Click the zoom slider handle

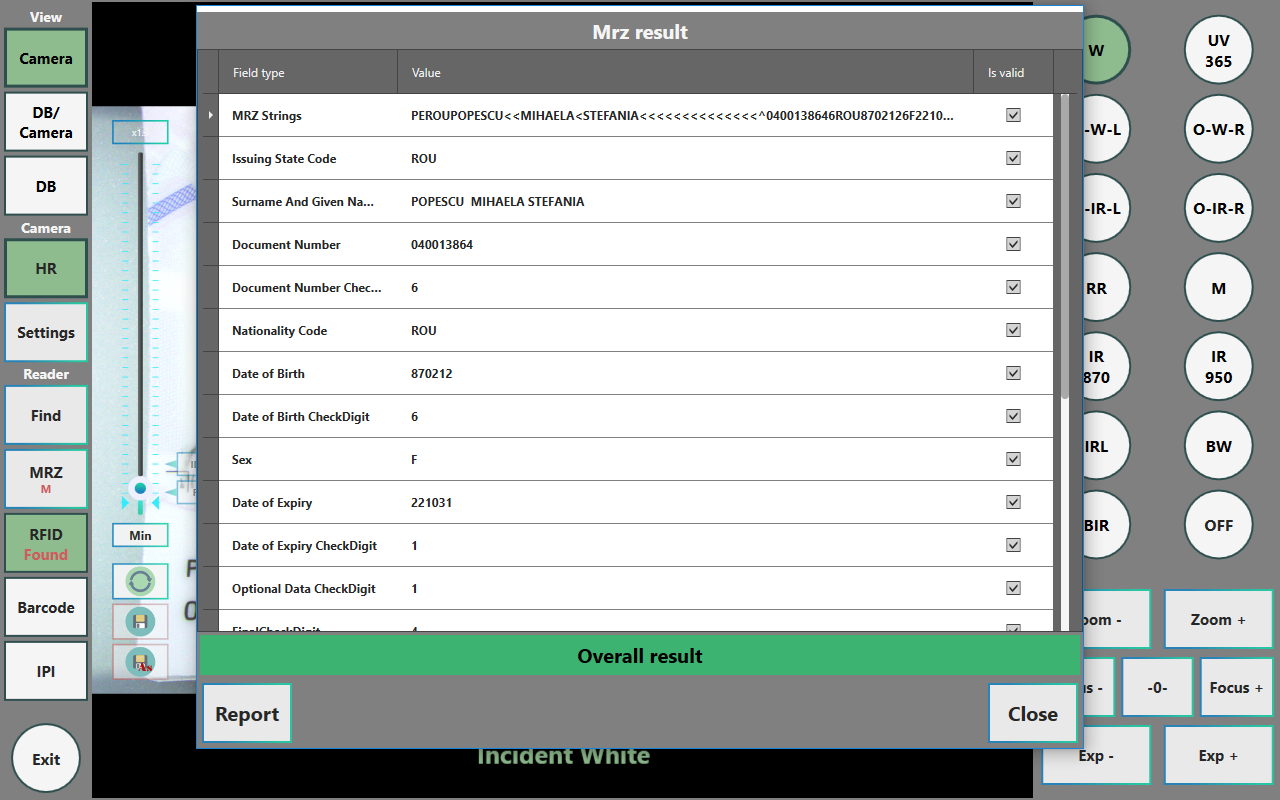pyautogui.click(x=140, y=489)
